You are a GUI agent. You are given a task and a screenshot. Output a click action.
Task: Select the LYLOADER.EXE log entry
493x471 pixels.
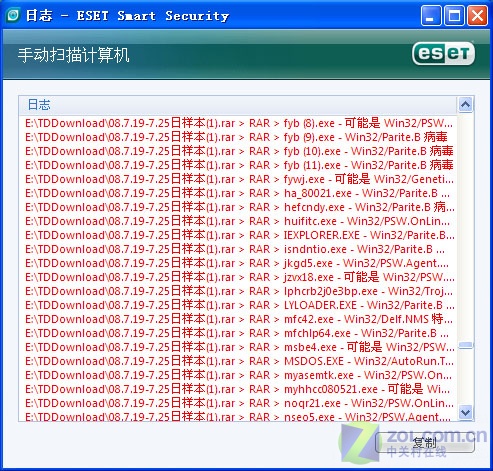pos(239,305)
